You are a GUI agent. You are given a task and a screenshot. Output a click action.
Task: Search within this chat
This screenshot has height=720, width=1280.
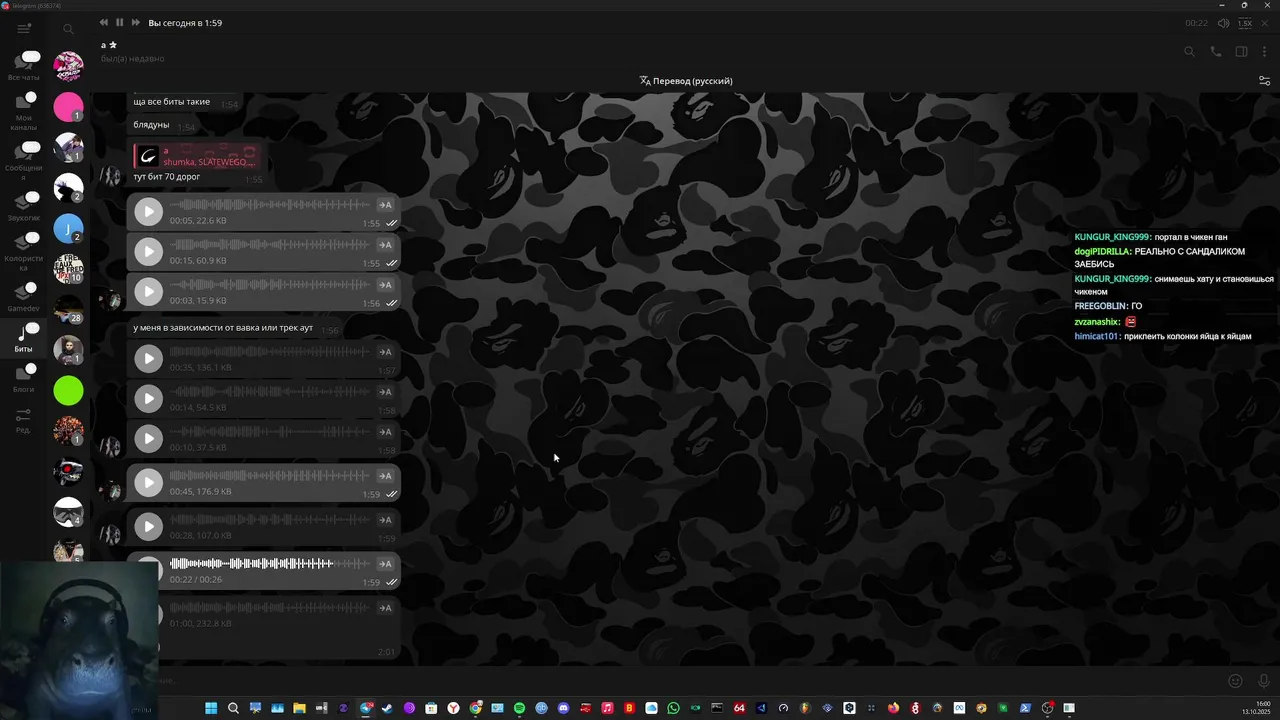click(x=1189, y=52)
